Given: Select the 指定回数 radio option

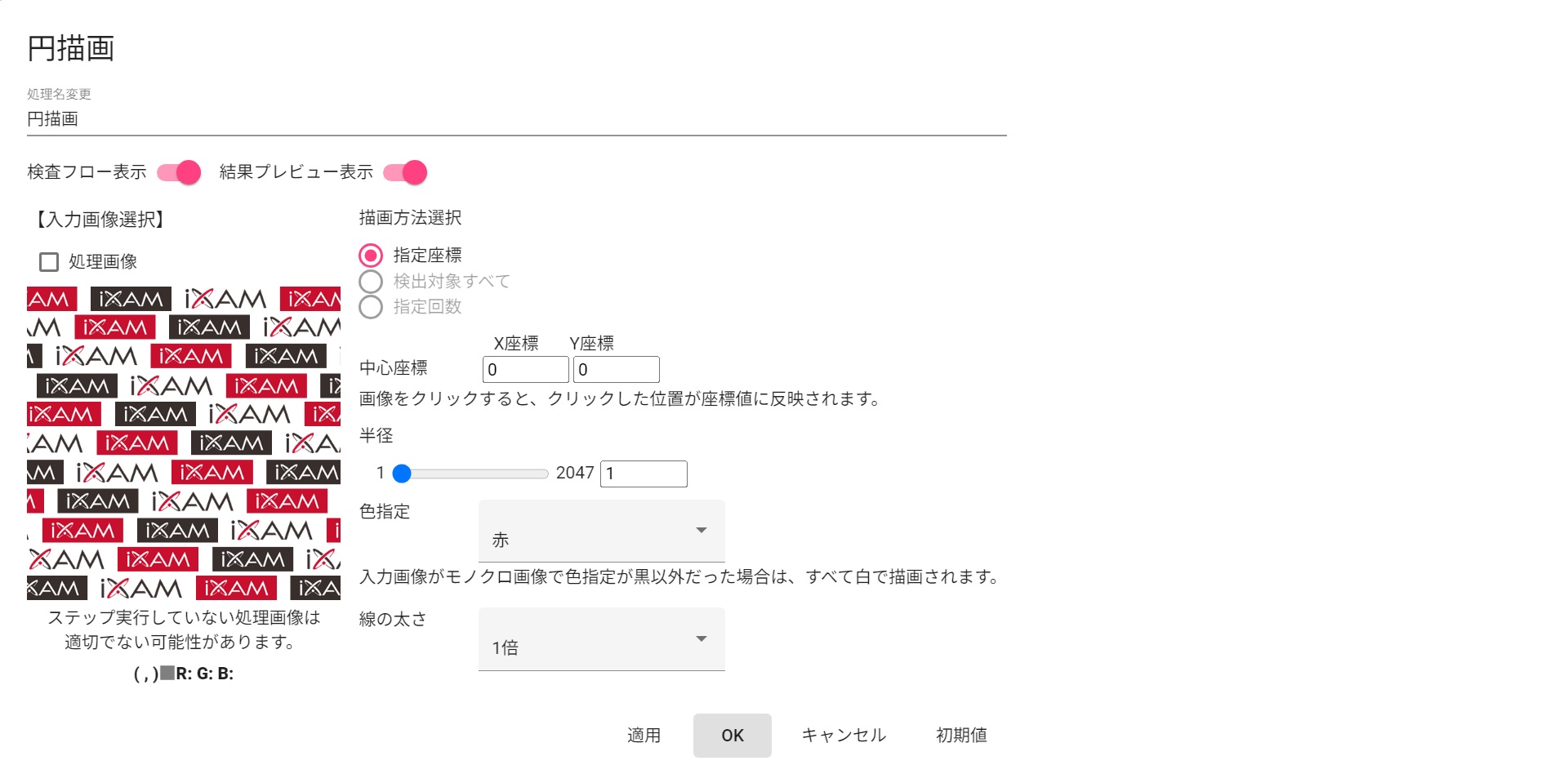Looking at the screenshot, I should [371, 307].
